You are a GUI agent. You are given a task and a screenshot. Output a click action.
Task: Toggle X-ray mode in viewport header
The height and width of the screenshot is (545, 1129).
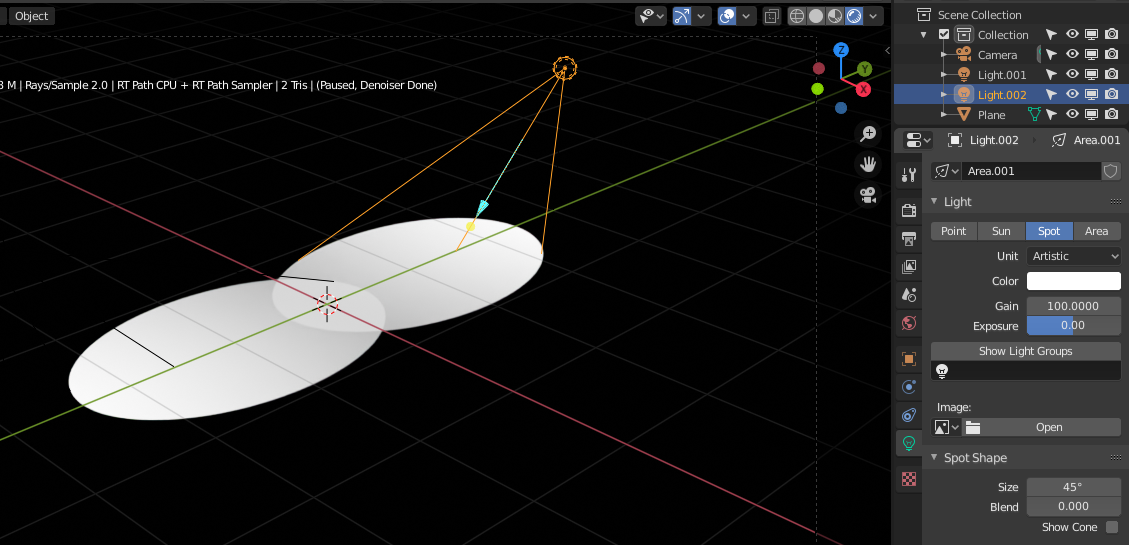[771, 16]
